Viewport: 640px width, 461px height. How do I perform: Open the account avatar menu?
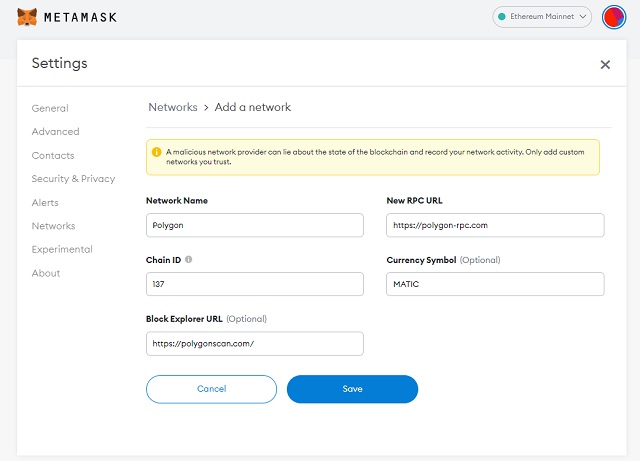(613, 17)
